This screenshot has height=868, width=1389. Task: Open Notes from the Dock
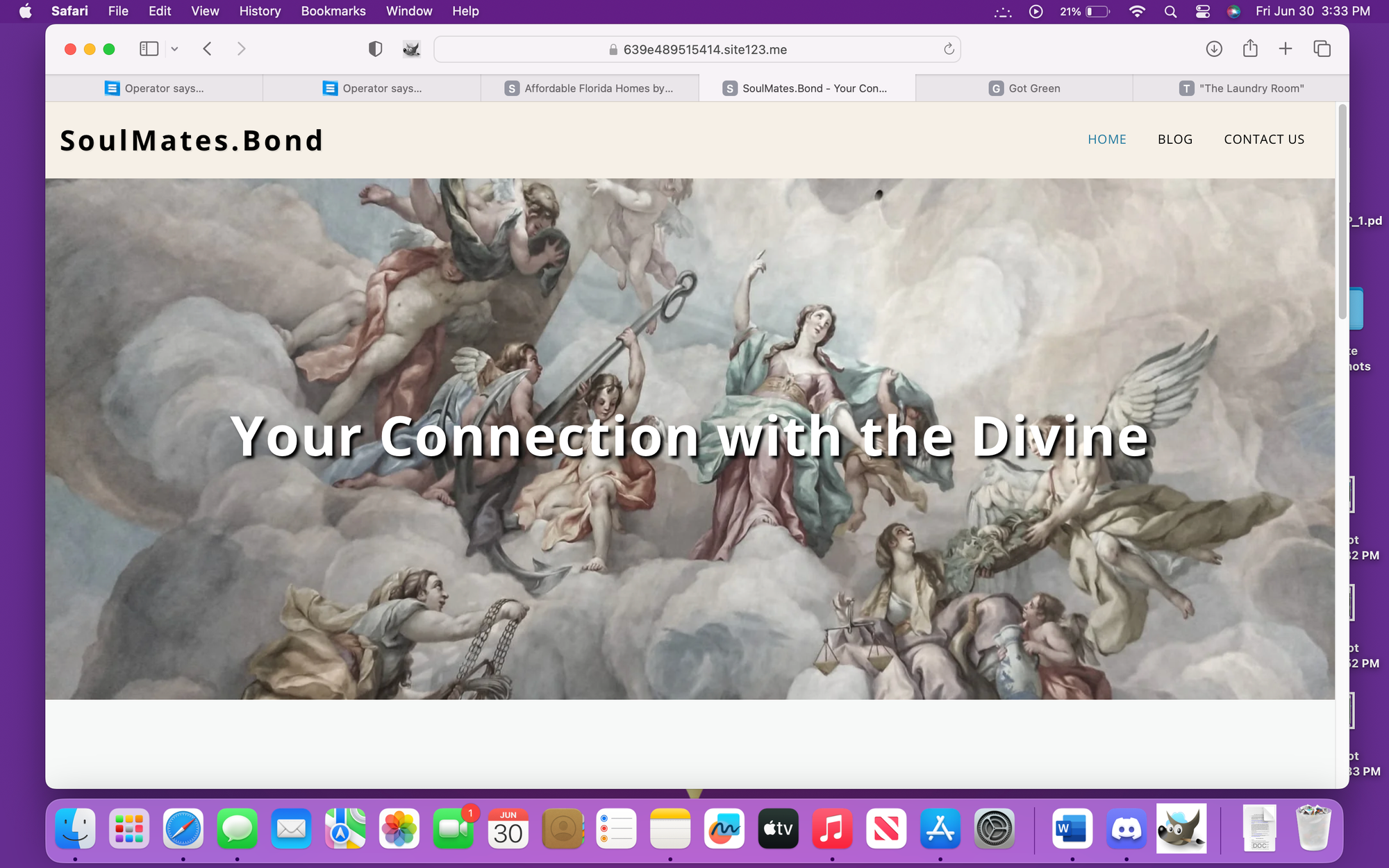click(x=670, y=828)
